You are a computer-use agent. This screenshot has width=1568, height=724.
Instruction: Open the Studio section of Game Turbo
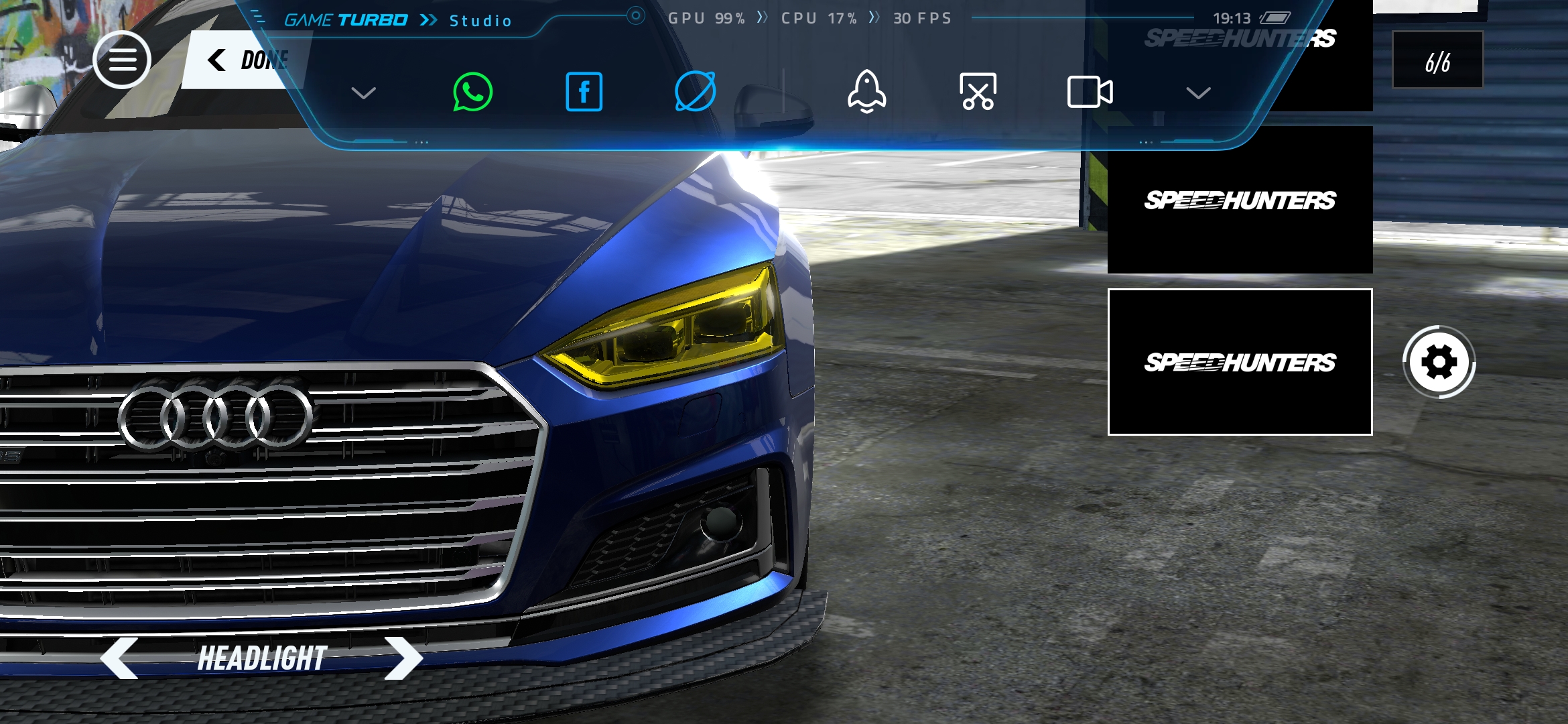480,21
